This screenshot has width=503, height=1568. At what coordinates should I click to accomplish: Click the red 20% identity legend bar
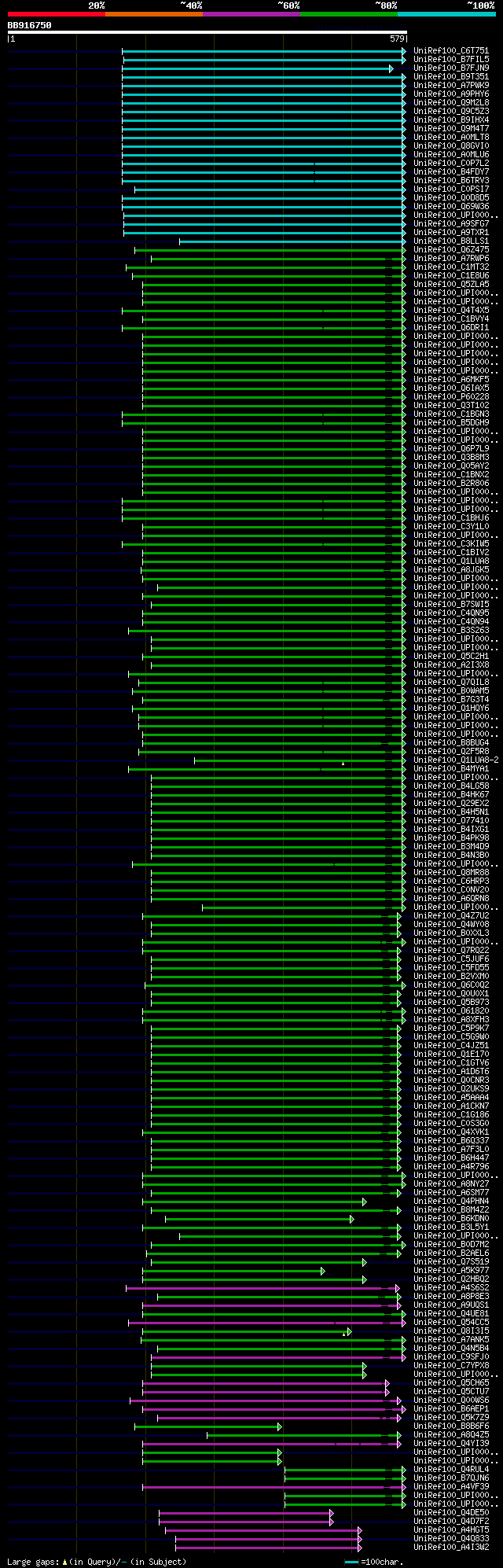57,14
